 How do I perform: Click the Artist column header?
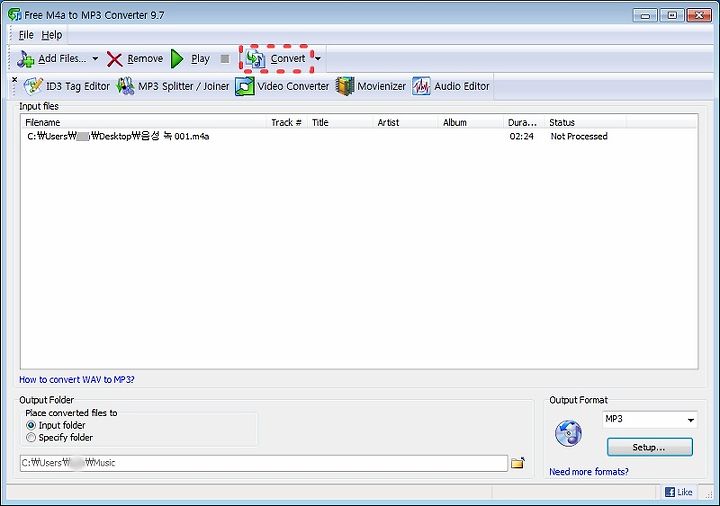click(405, 123)
